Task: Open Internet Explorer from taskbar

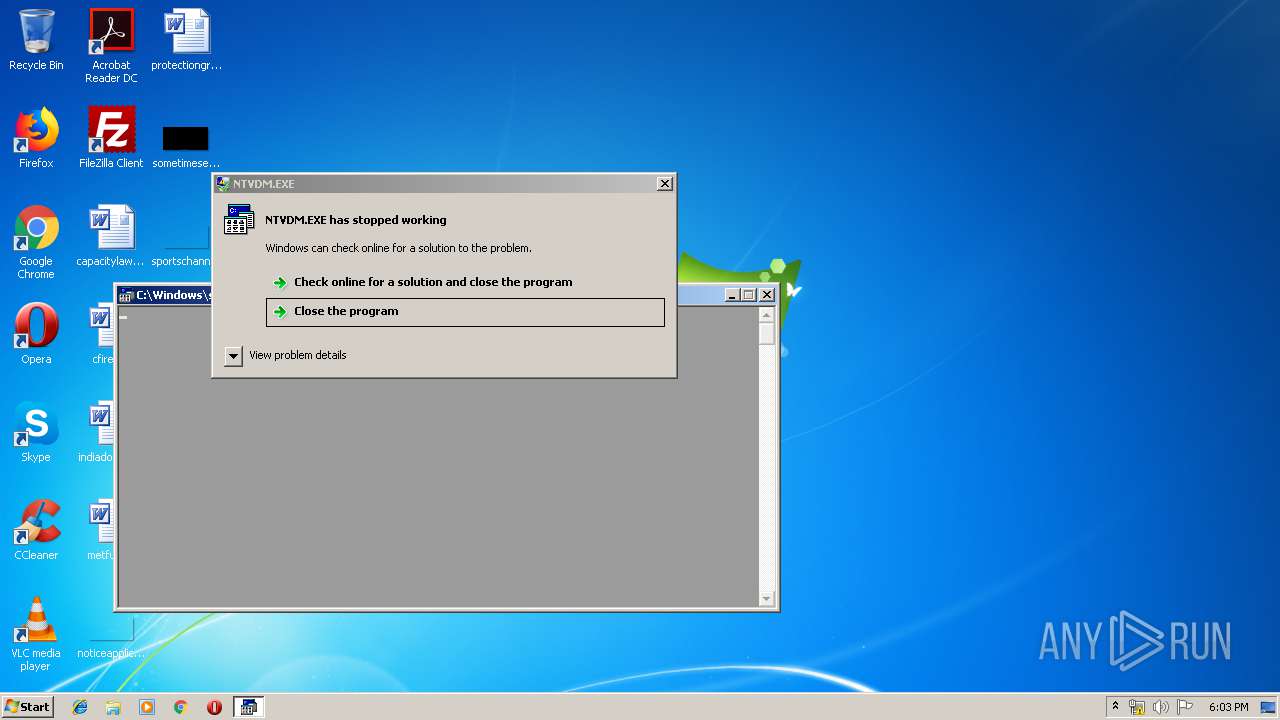Action: click(80, 707)
